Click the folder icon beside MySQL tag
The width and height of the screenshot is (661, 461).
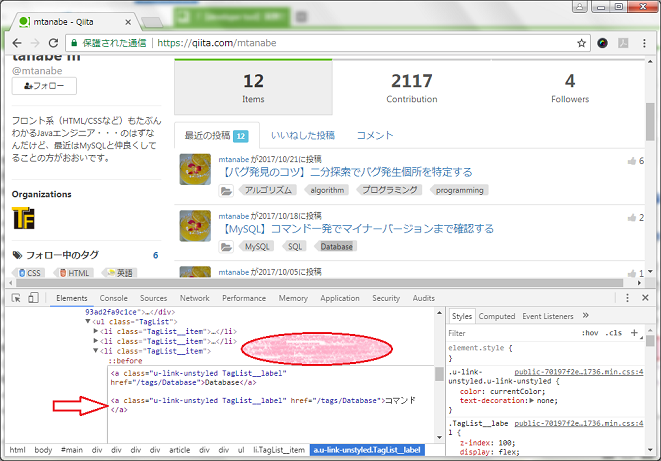tap(226, 247)
